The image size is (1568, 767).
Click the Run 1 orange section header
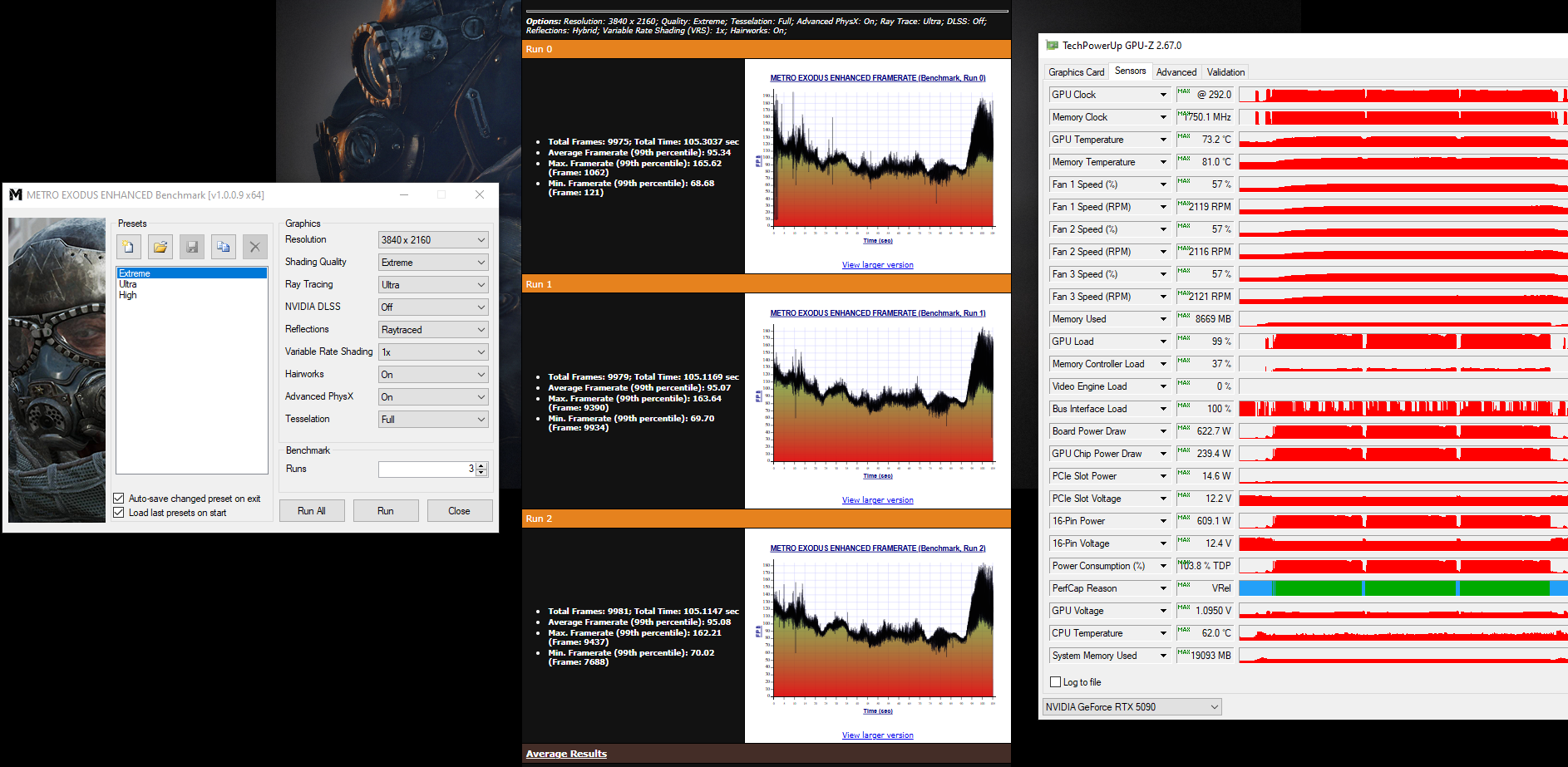767,284
